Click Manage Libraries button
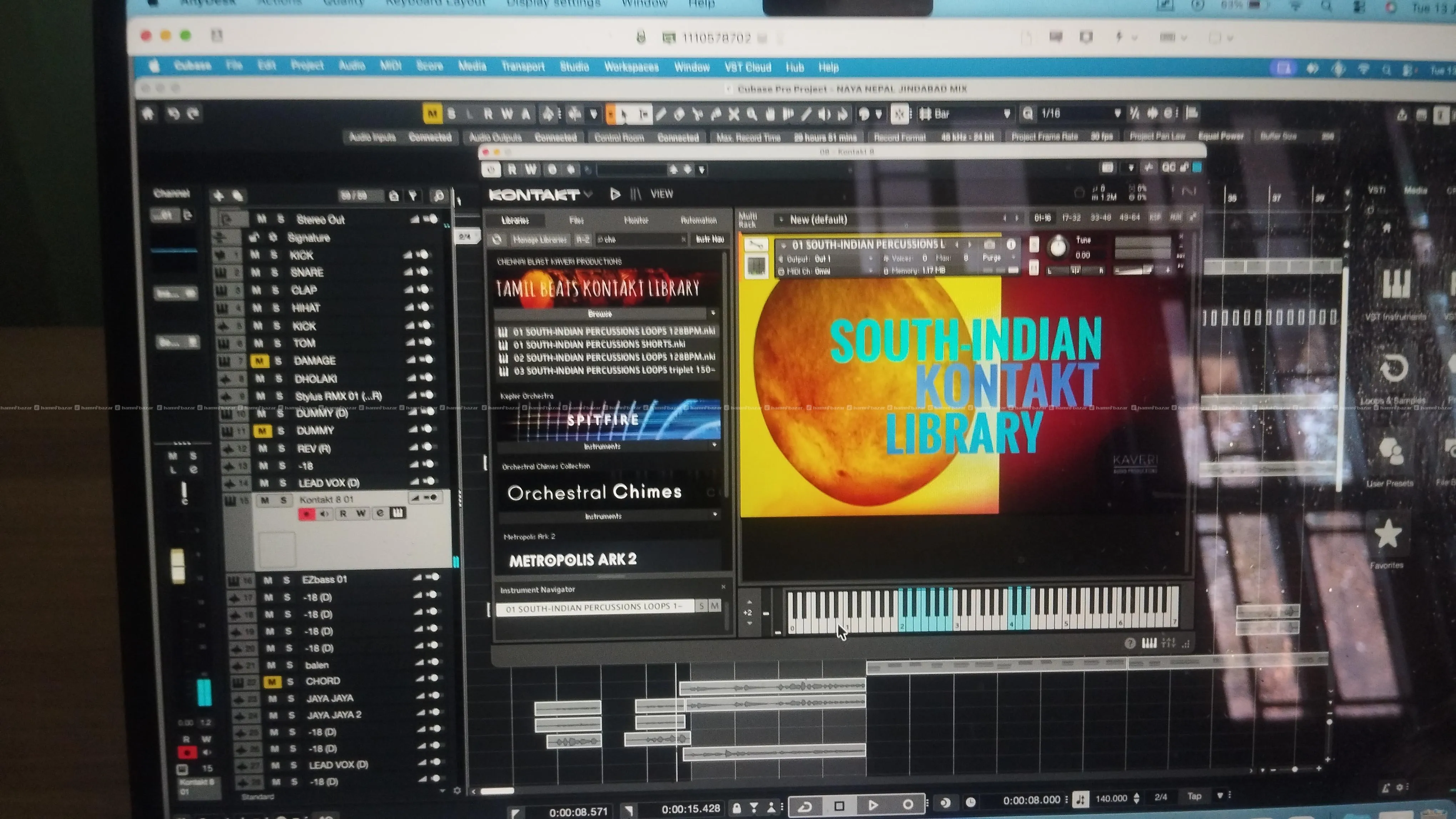The image size is (1456, 819). click(x=539, y=239)
